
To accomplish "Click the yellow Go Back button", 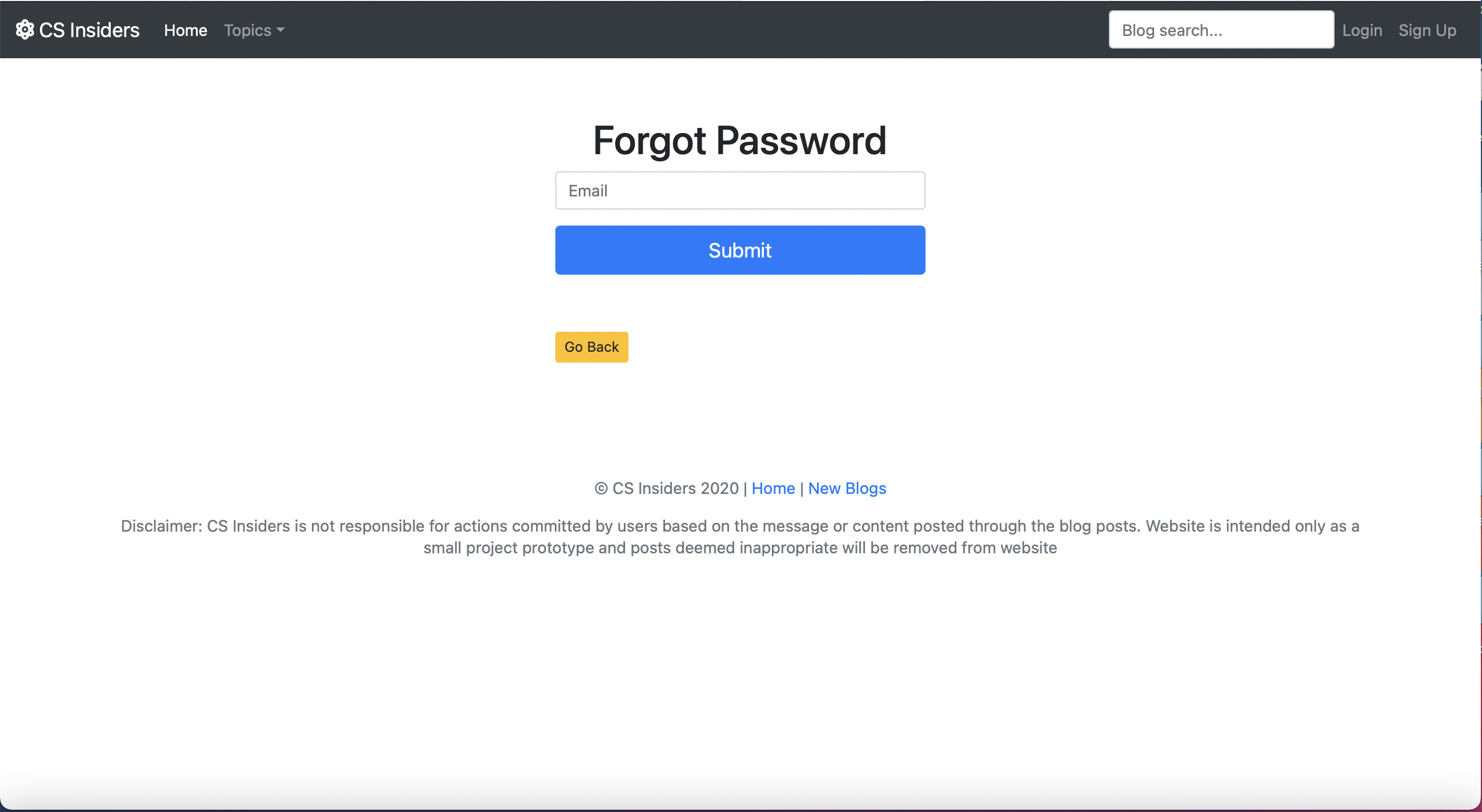I will pos(591,347).
